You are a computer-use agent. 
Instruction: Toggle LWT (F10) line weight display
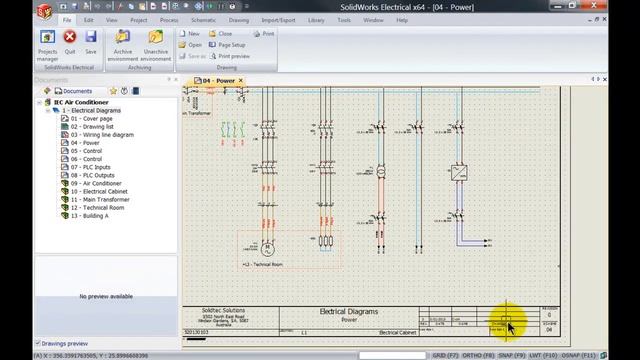543,356
